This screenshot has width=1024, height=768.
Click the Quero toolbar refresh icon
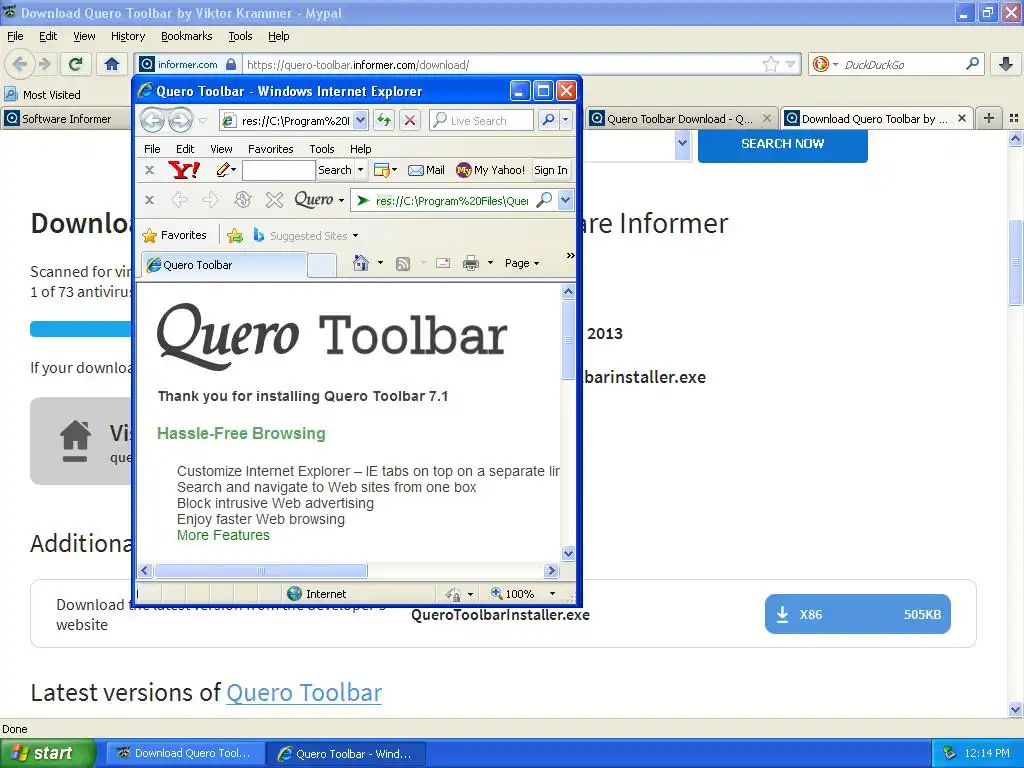tap(243, 200)
